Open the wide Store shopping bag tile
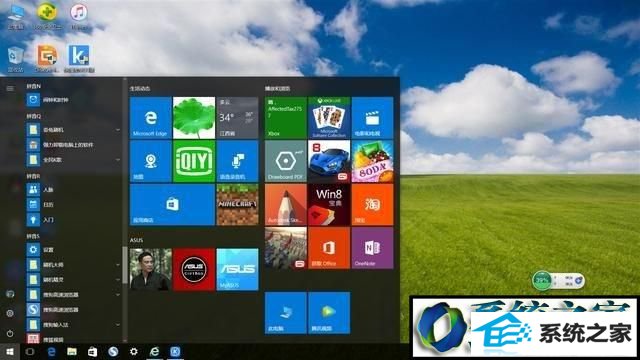 (x=172, y=204)
